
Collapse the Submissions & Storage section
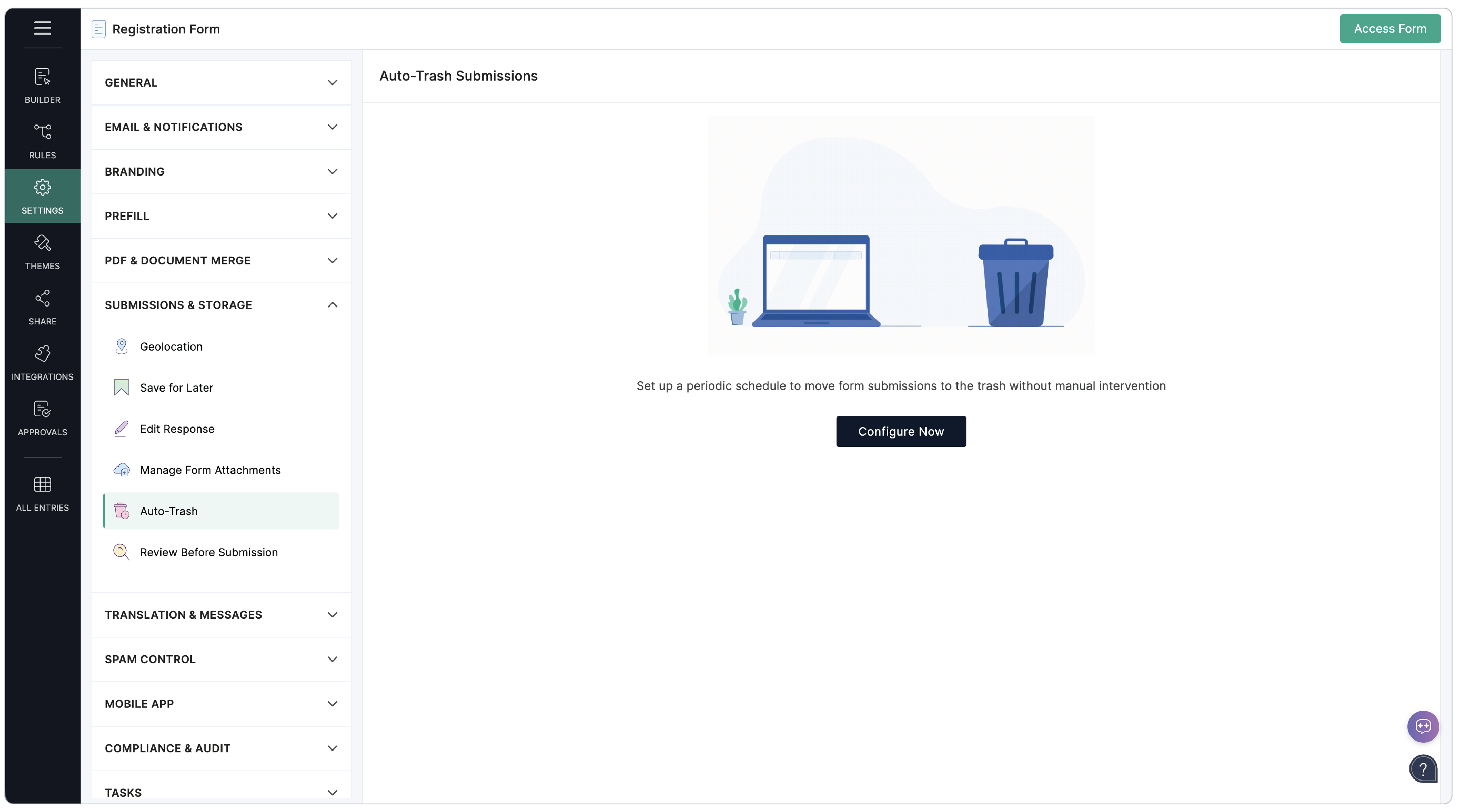click(x=221, y=305)
